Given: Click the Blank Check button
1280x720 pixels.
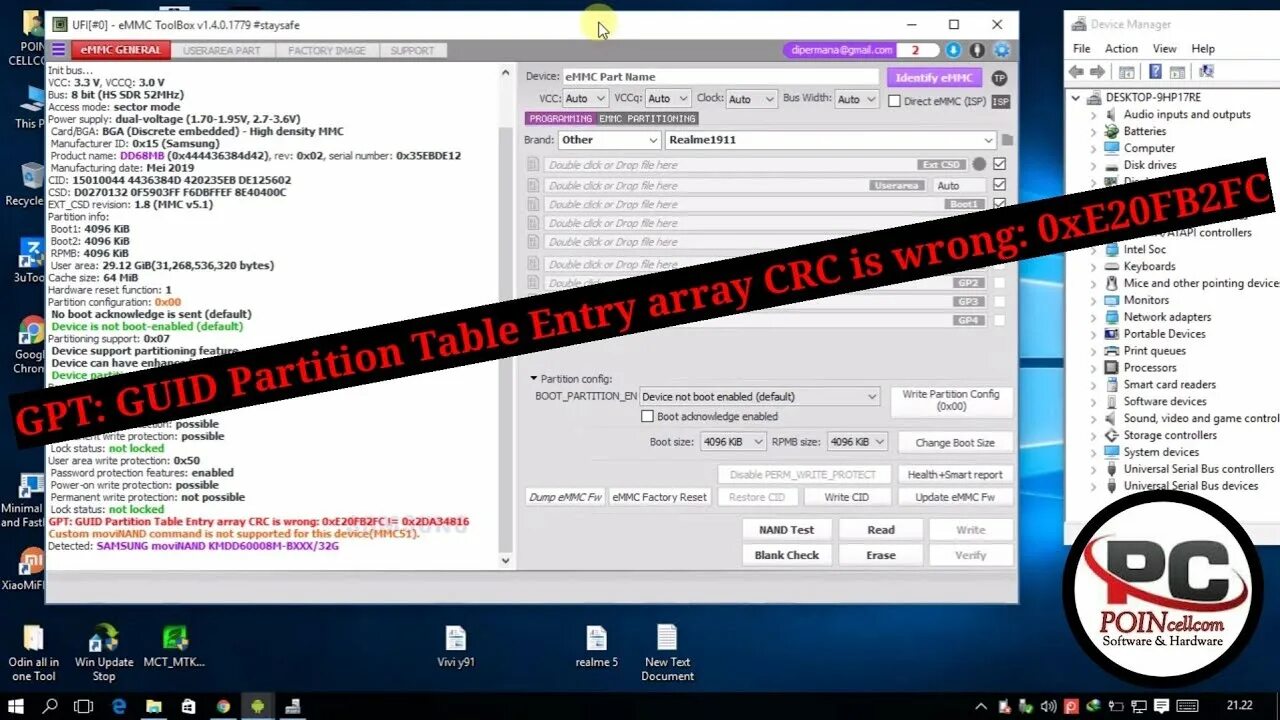Looking at the screenshot, I should pyautogui.click(x=786, y=555).
